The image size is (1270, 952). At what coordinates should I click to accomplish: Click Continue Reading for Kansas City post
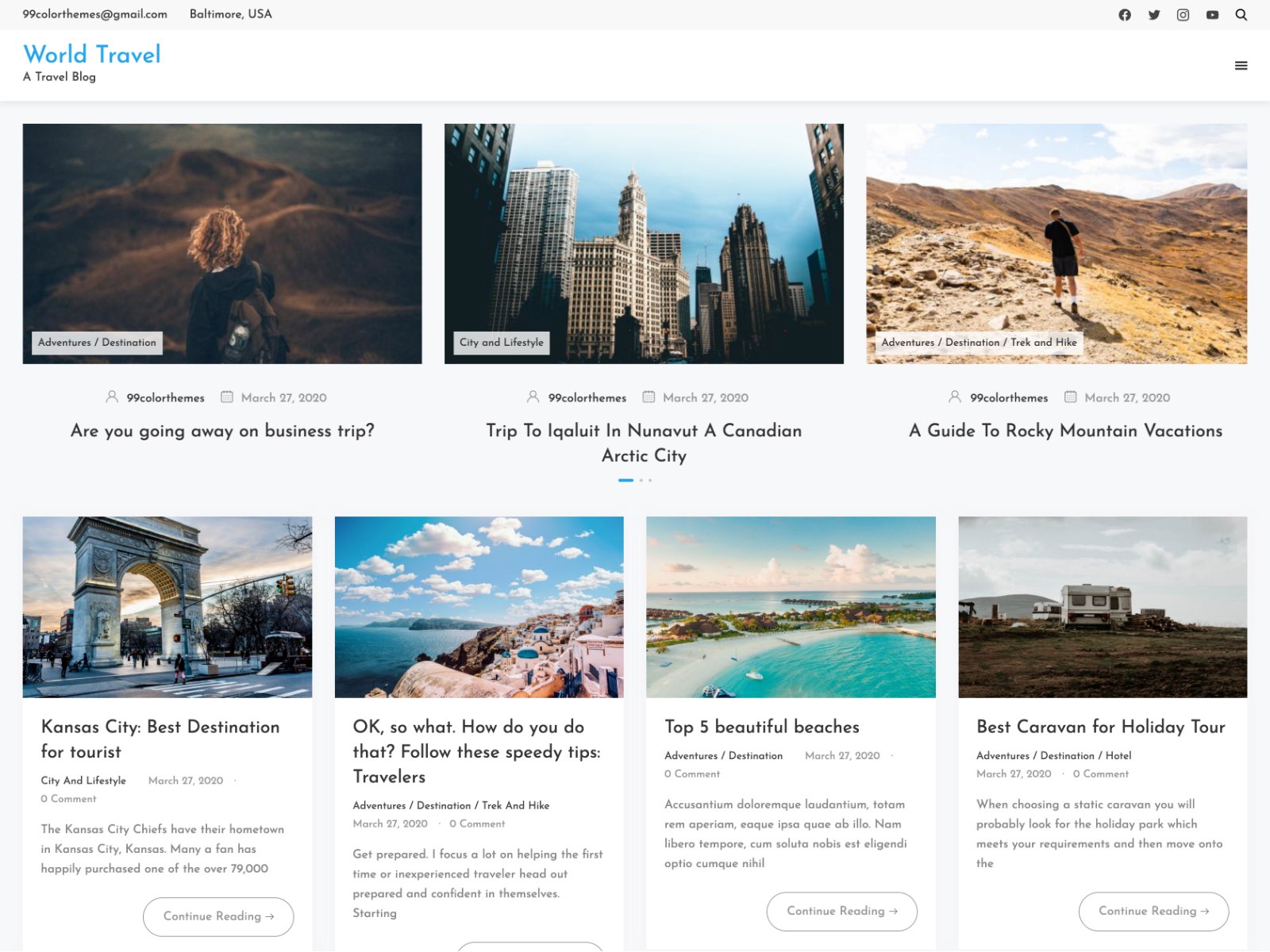pyautogui.click(x=218, y=916)
